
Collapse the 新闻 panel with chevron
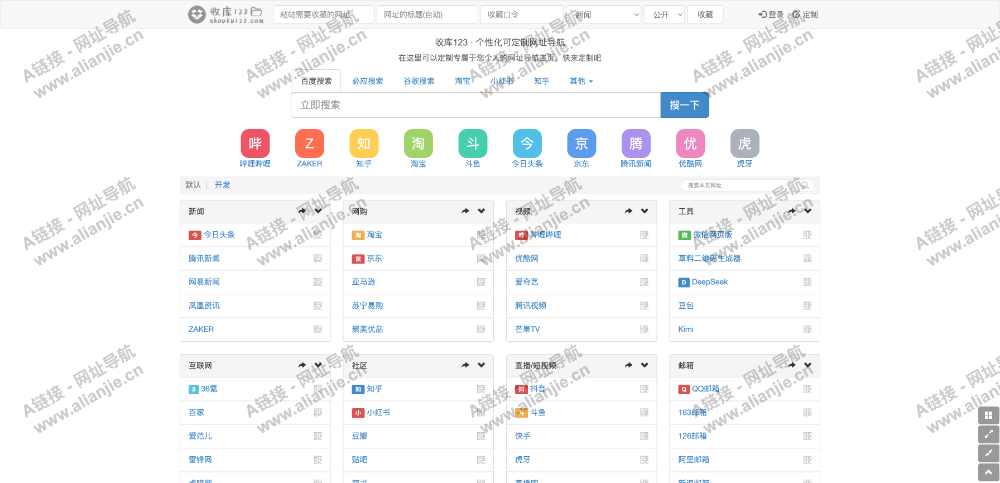(318, 211)
